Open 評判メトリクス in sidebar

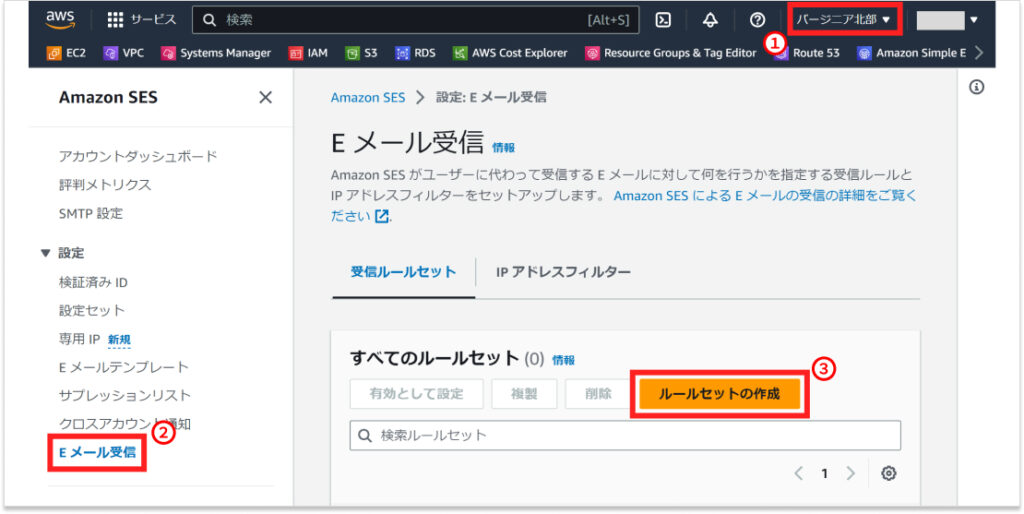pyautogui.click(x=104, y=185)
